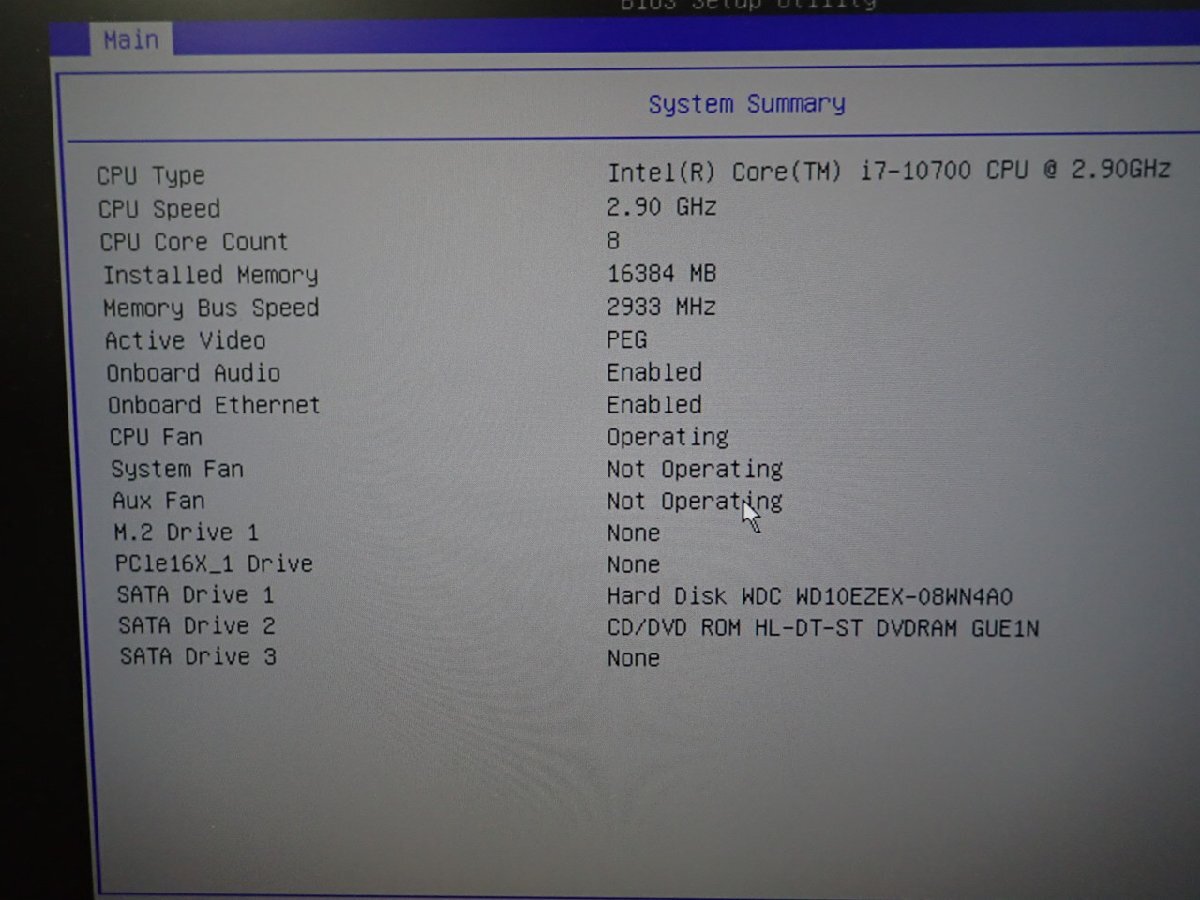Select the CPU Speed 2.90 GHz value
The height and width of the screenshot is (900, 1200).
(x=661, y=207)
